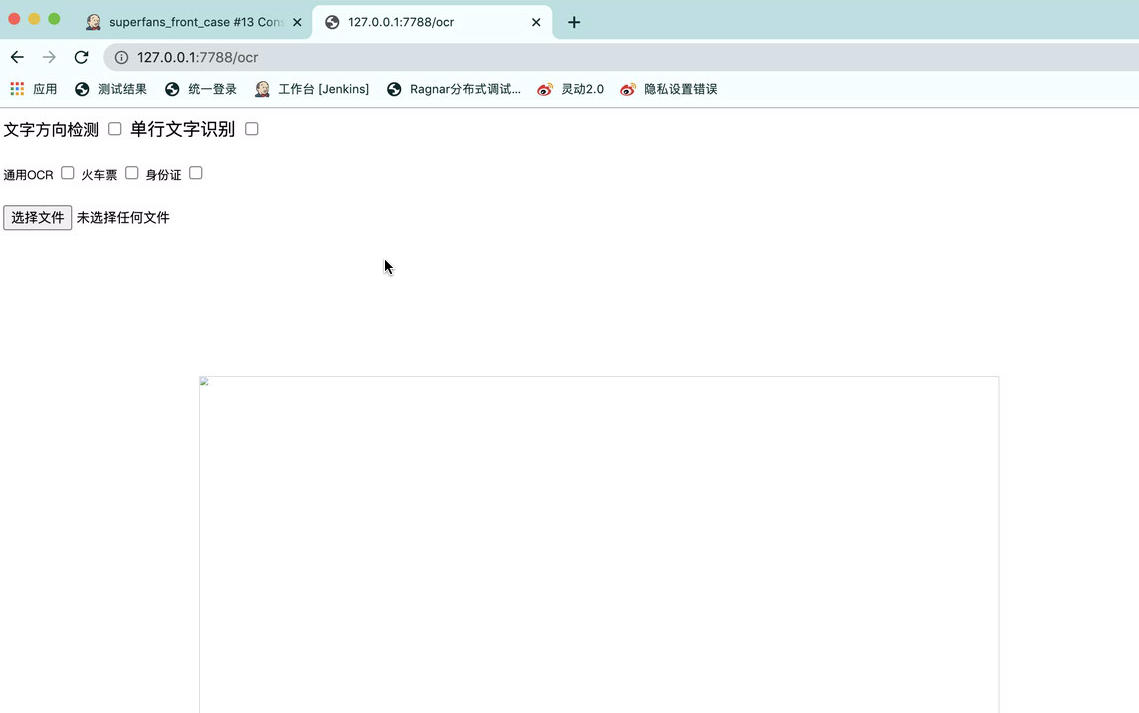This screenshot has height=713, width=1139.
Task: Enable the 单行文字识别 checkbox
Action: 251,128
